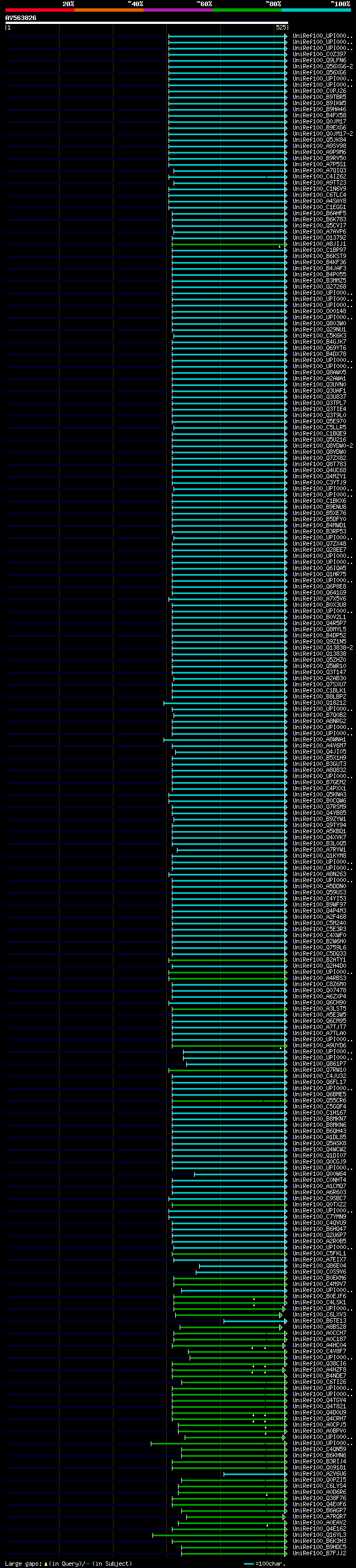Open hit UniRef100_C0PJ26
The image size is (356, 1568).
[x=319, y=91]
